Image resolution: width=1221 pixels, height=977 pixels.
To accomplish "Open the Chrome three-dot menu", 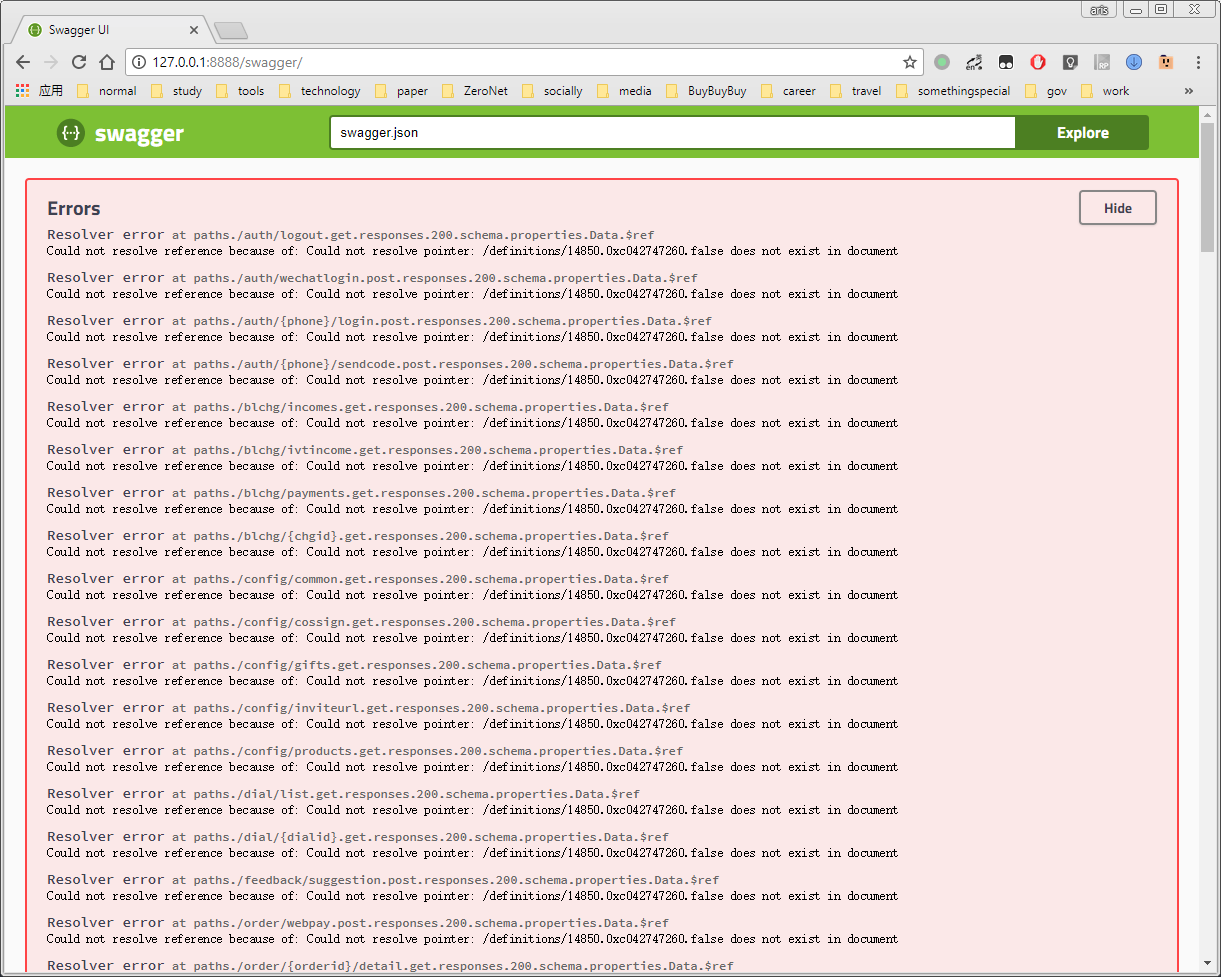I will (x=1198, y=62).
